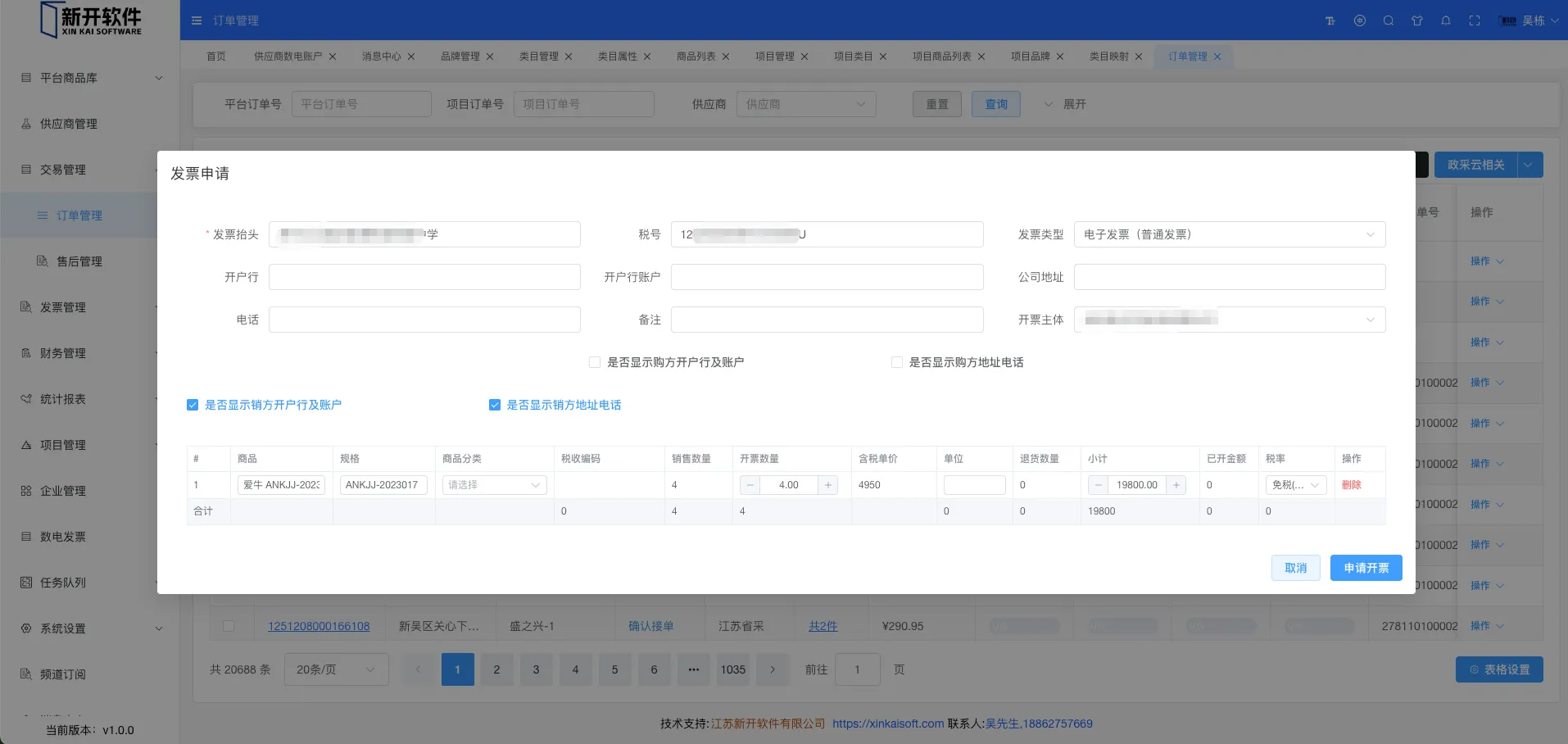Click 申请开票 button

click(1366, 568)
